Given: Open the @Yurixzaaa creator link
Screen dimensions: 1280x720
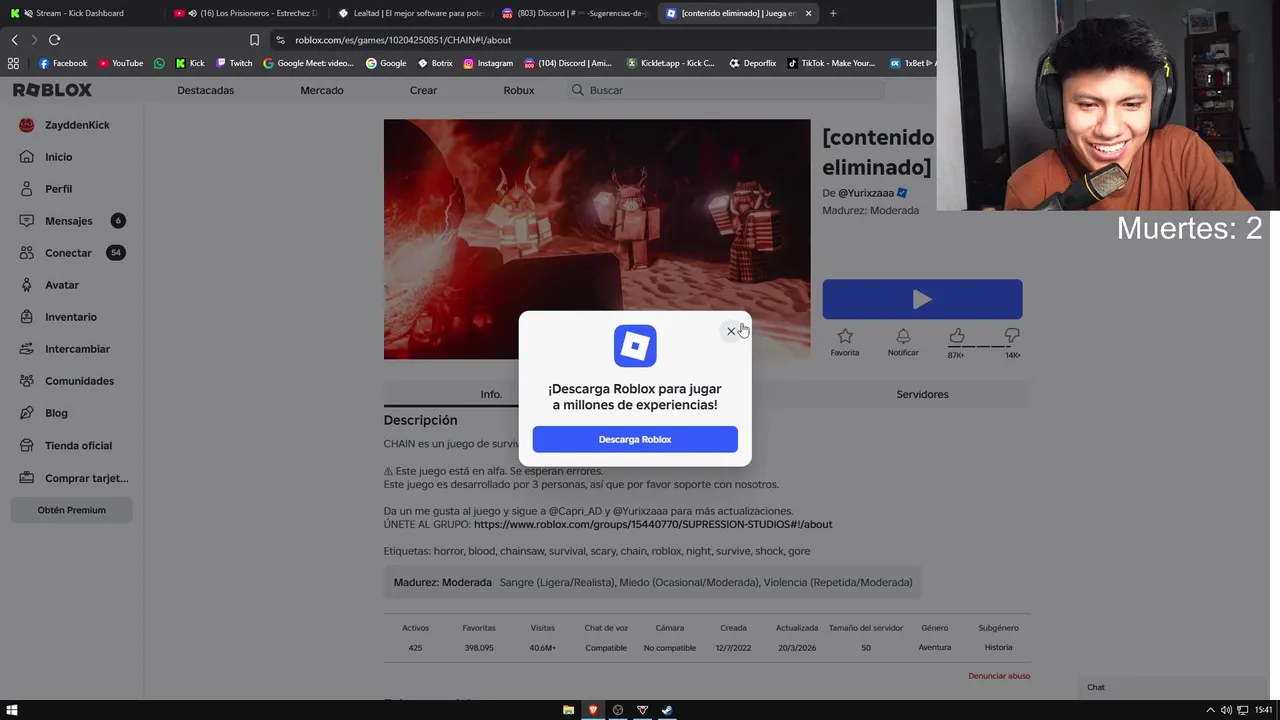Looking at the screenshot, I should coord(866,193).
